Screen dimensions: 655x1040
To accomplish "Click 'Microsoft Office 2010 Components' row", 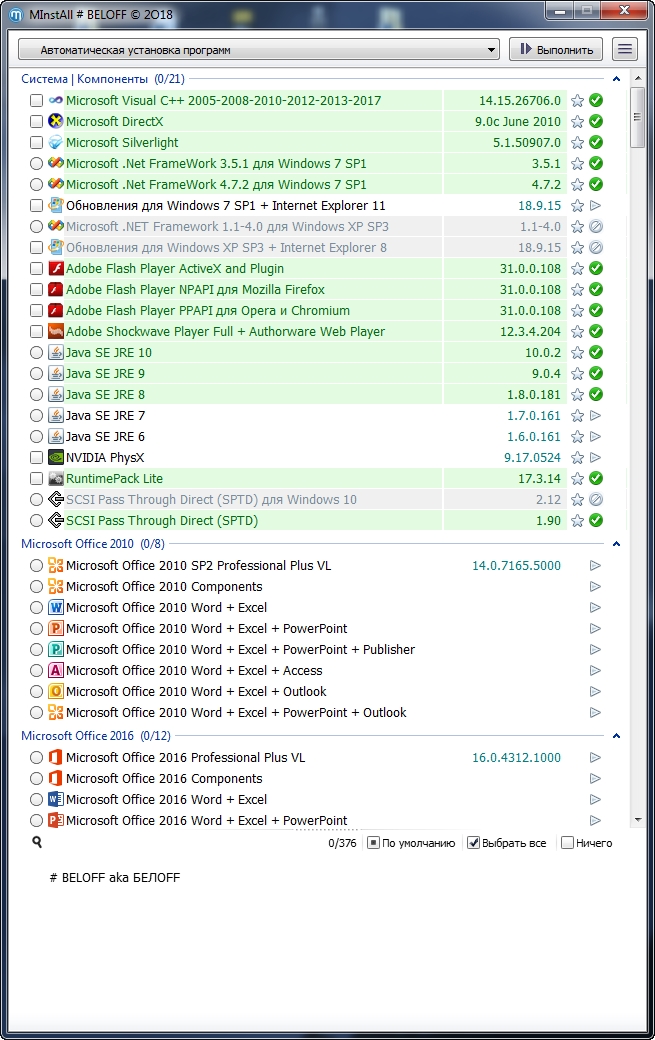I will tap(164, 587).
